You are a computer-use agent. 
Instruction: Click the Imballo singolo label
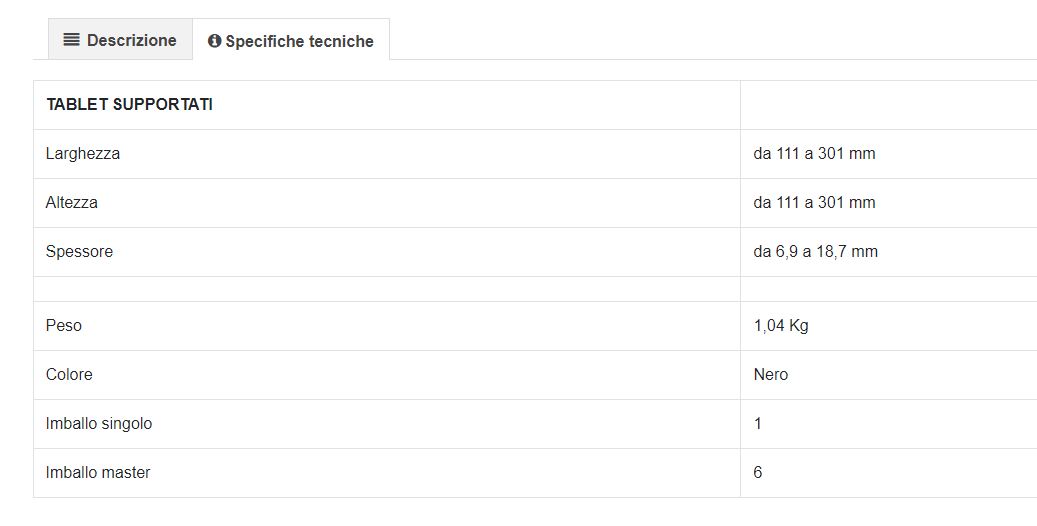(x=99, y=423)
